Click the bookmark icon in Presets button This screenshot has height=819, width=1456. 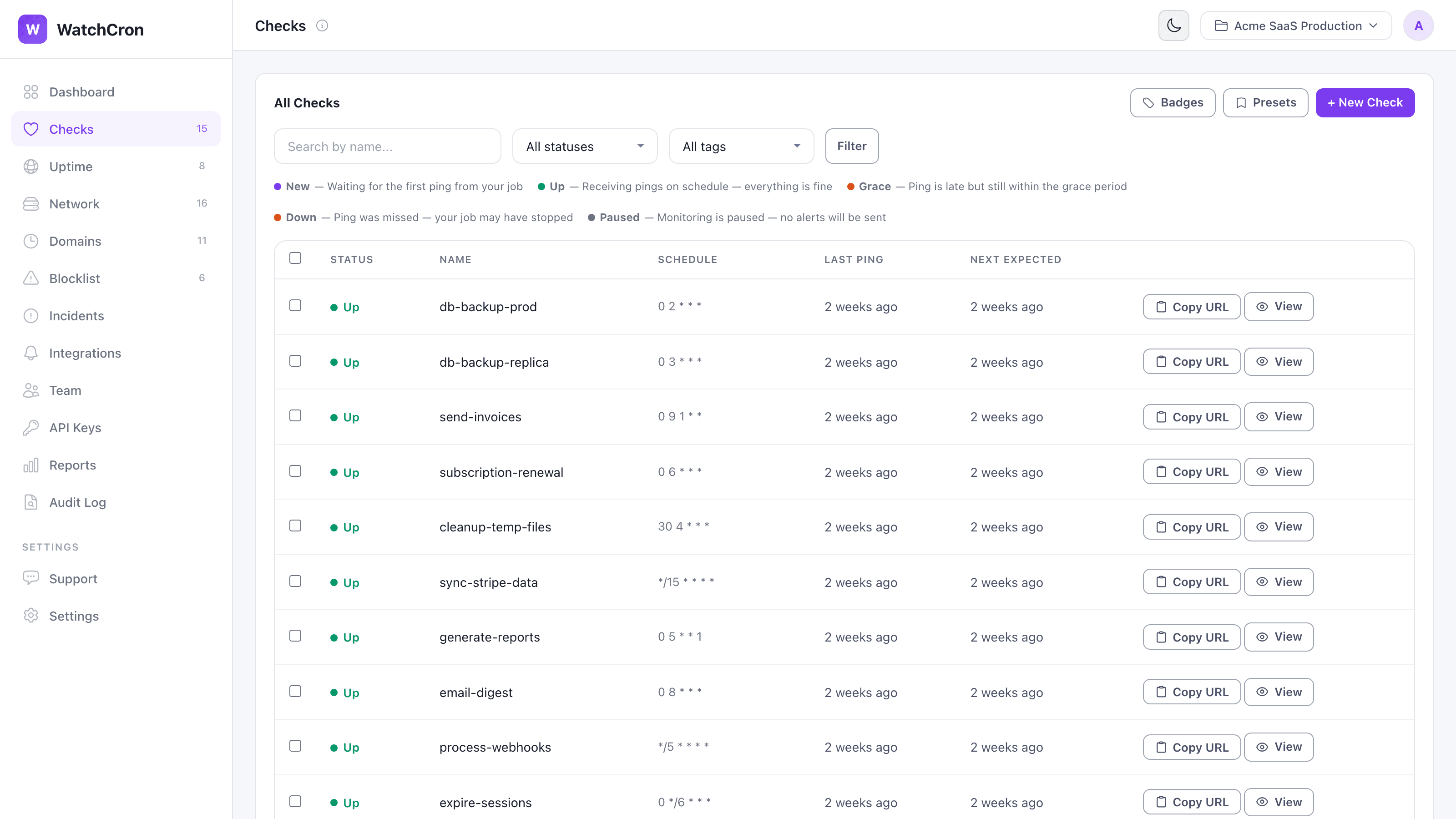[1241, 103]
